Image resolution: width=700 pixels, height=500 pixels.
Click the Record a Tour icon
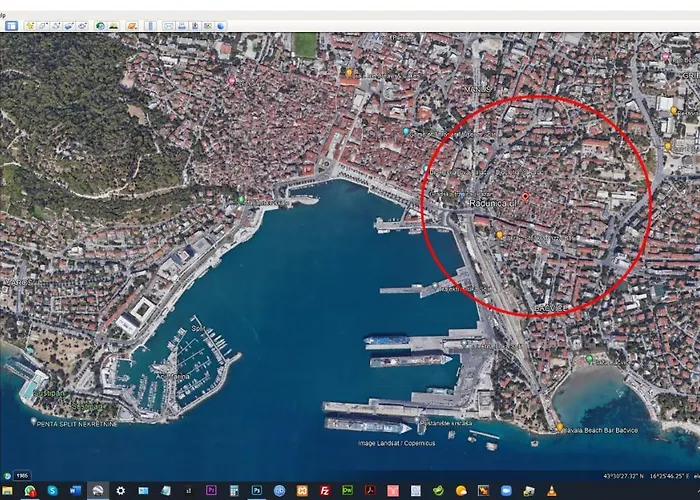pyautogui.click(x=82, y=25)
